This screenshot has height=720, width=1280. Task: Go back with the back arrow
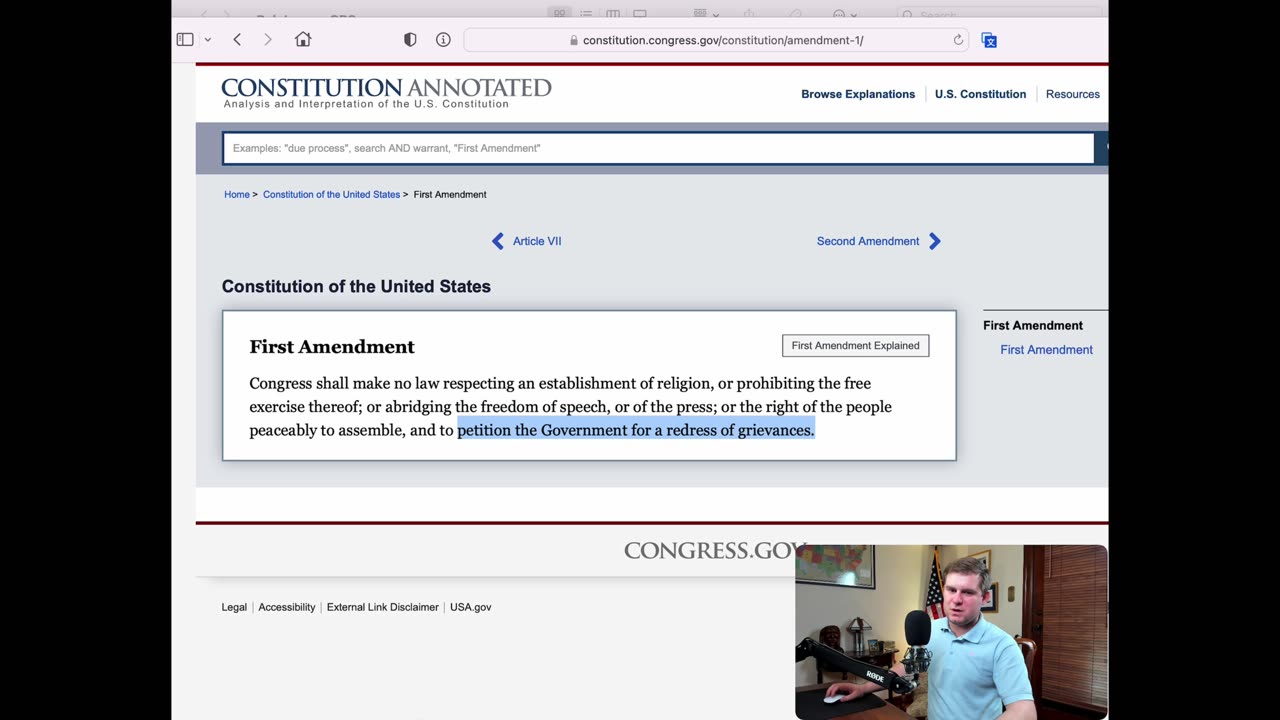click(x=237, y=40)
